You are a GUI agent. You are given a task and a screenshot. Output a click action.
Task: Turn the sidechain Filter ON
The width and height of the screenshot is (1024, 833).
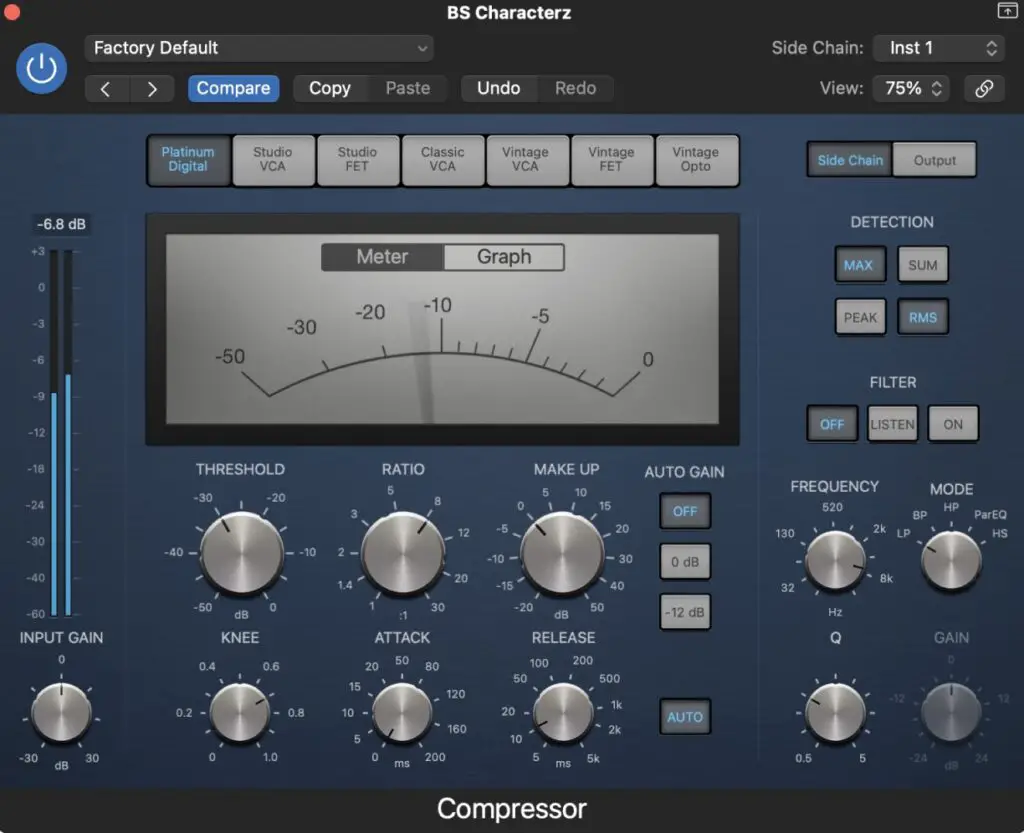pyautogui.click(x=952, y=423)
